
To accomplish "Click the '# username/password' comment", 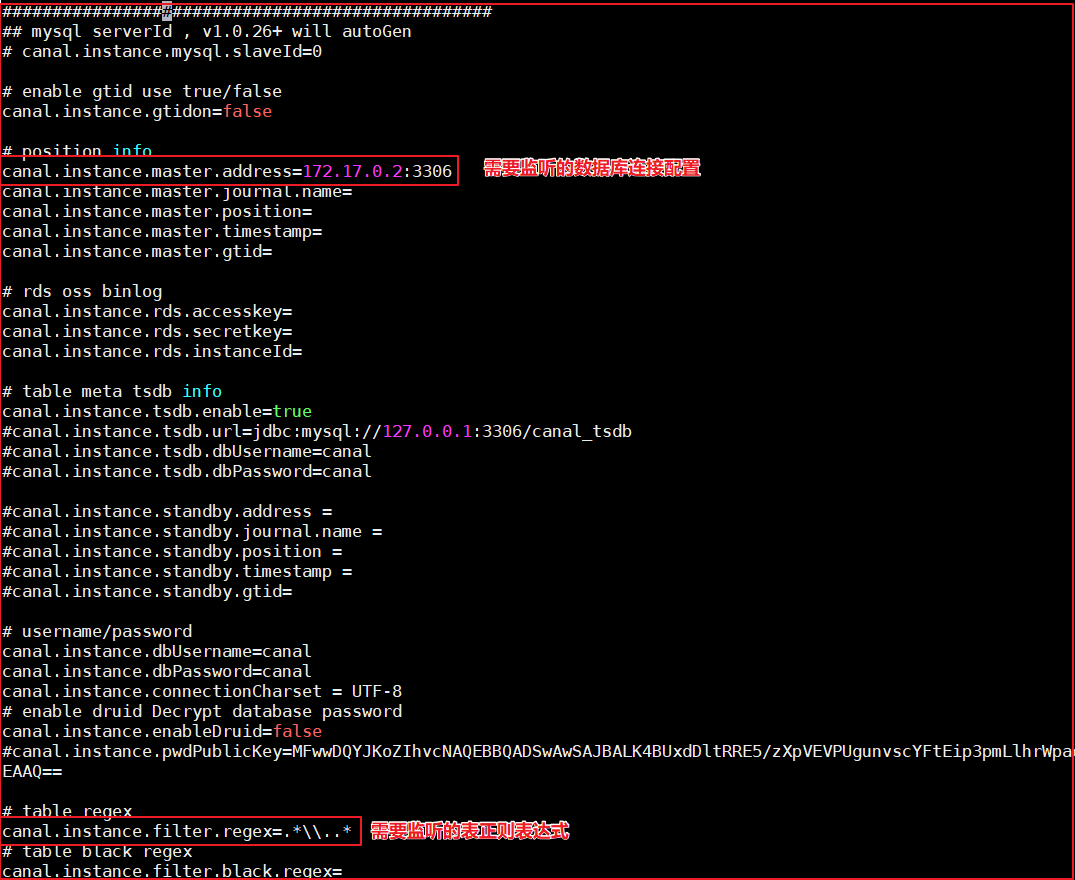I will 97,631.
